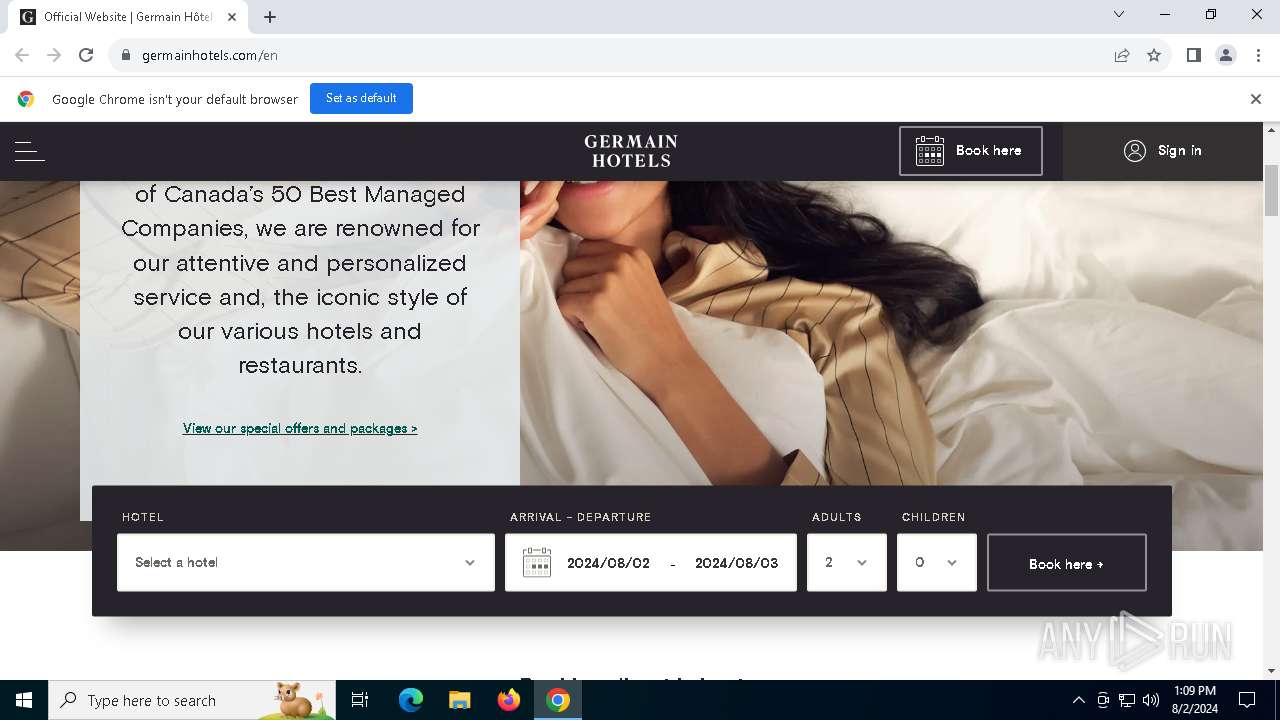Viewport: 1280px width, 720px height.
Task: Dismiss the default browser notification bar
Action: [x=1255, y=99]
